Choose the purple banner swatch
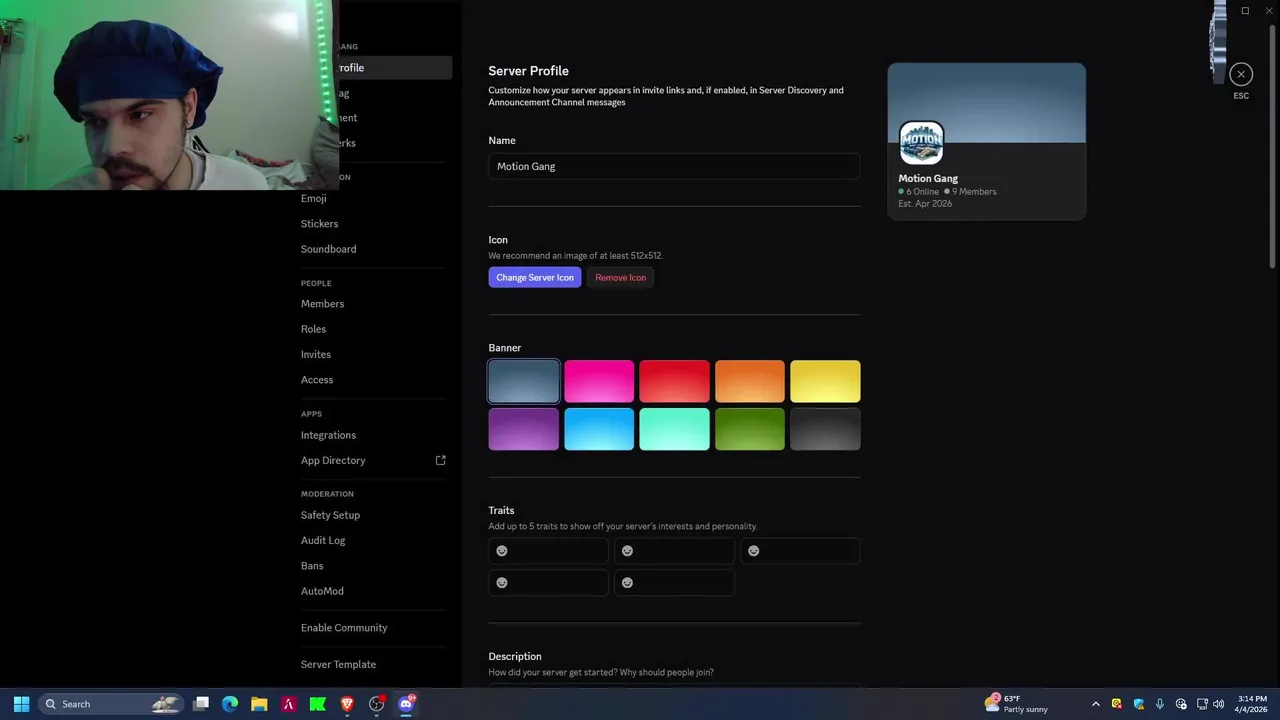The image size is (1280, 720). (x=524, y=429)
